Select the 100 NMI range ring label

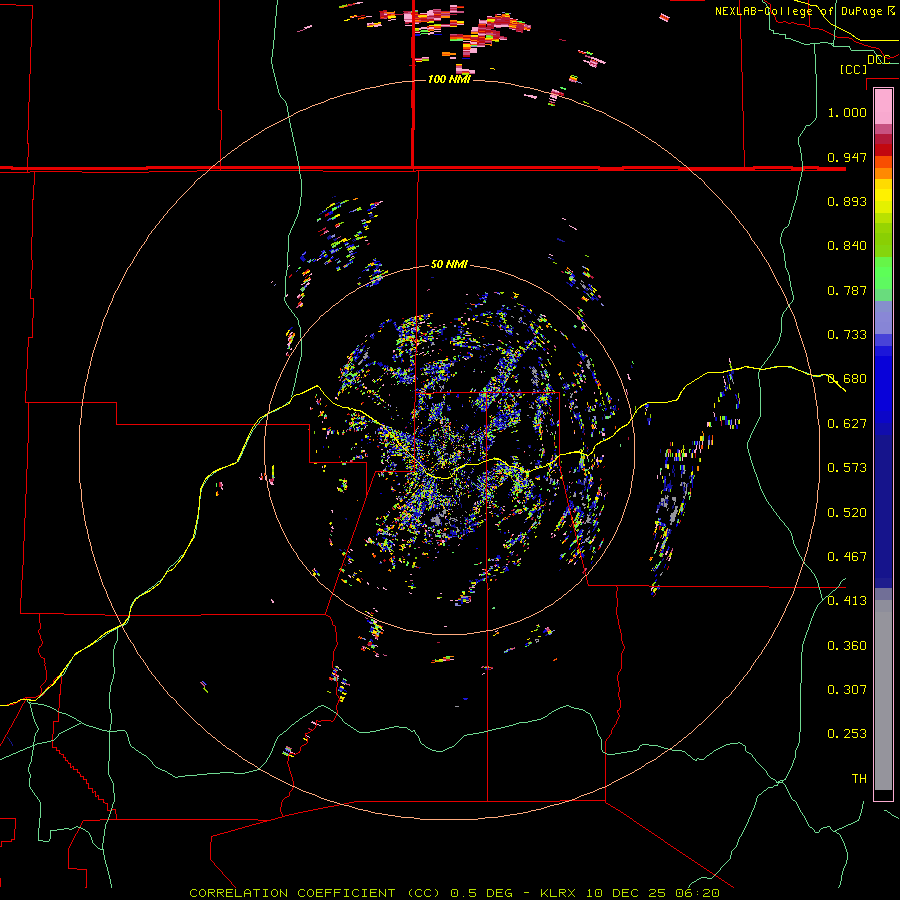449,79
